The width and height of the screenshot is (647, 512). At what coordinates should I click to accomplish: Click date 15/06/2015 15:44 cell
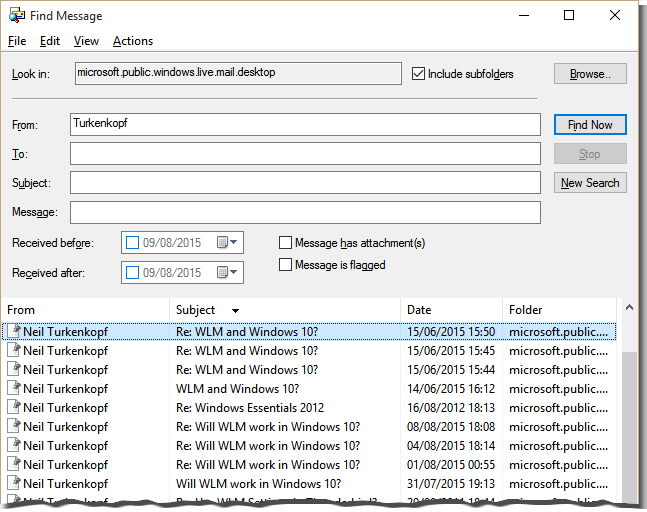[451, 370]
